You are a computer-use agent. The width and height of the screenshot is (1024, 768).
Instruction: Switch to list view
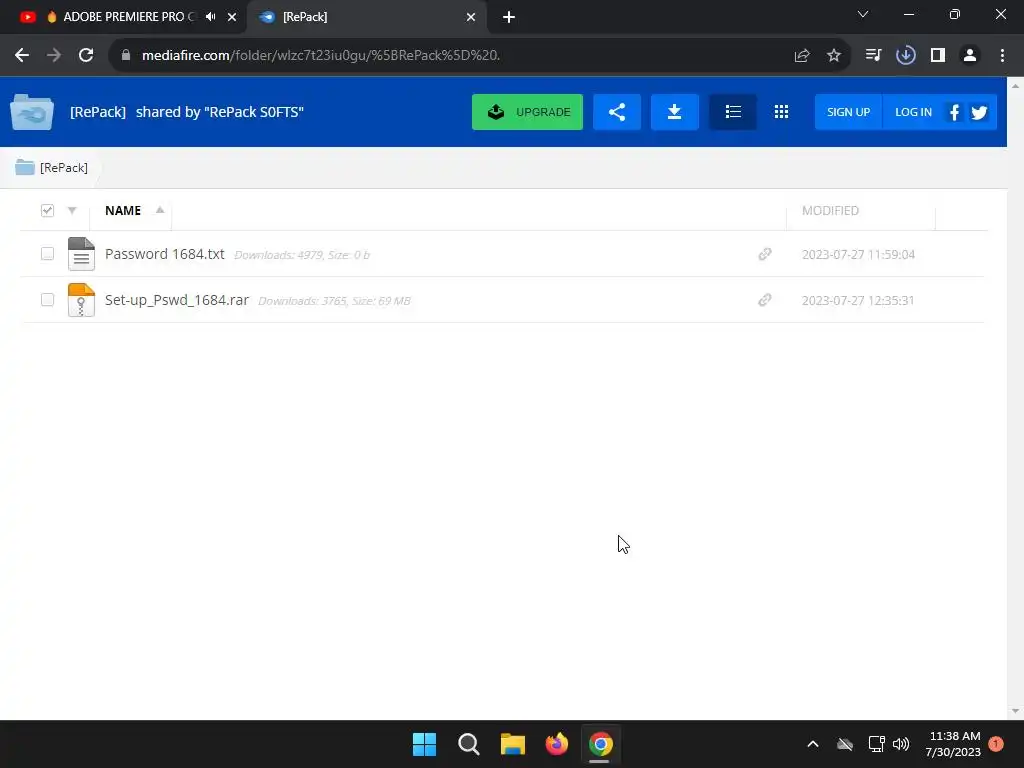733,112
